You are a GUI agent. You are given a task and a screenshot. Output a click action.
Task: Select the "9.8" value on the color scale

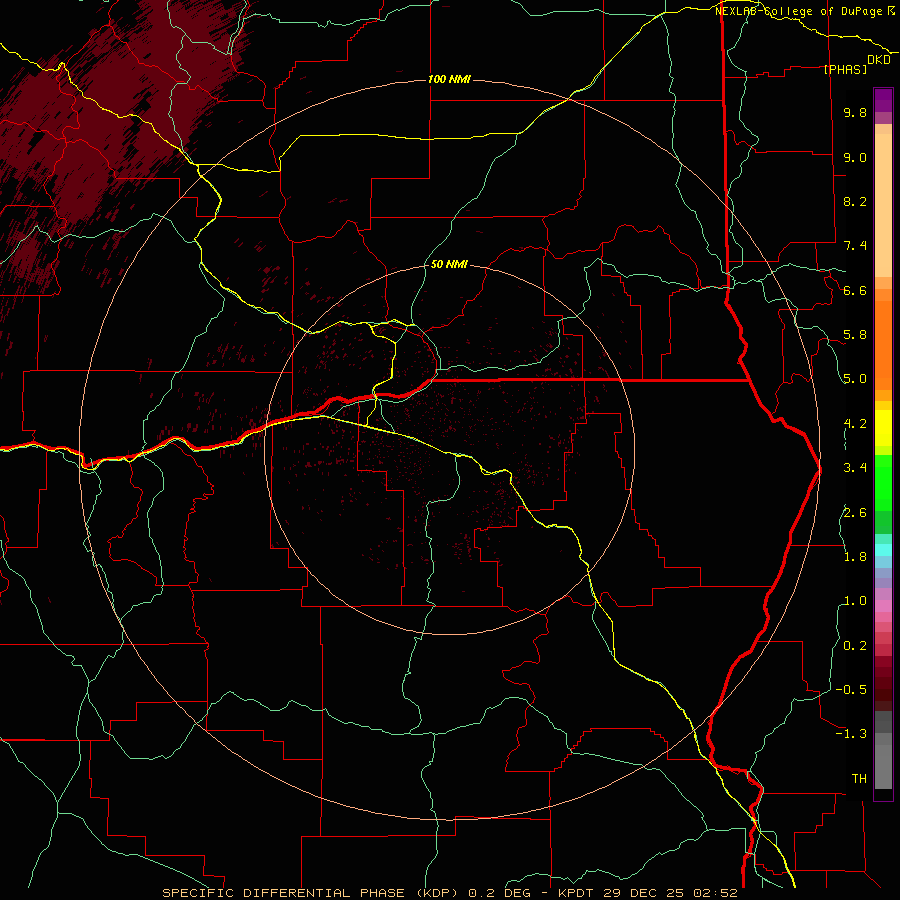coord(855,112)
